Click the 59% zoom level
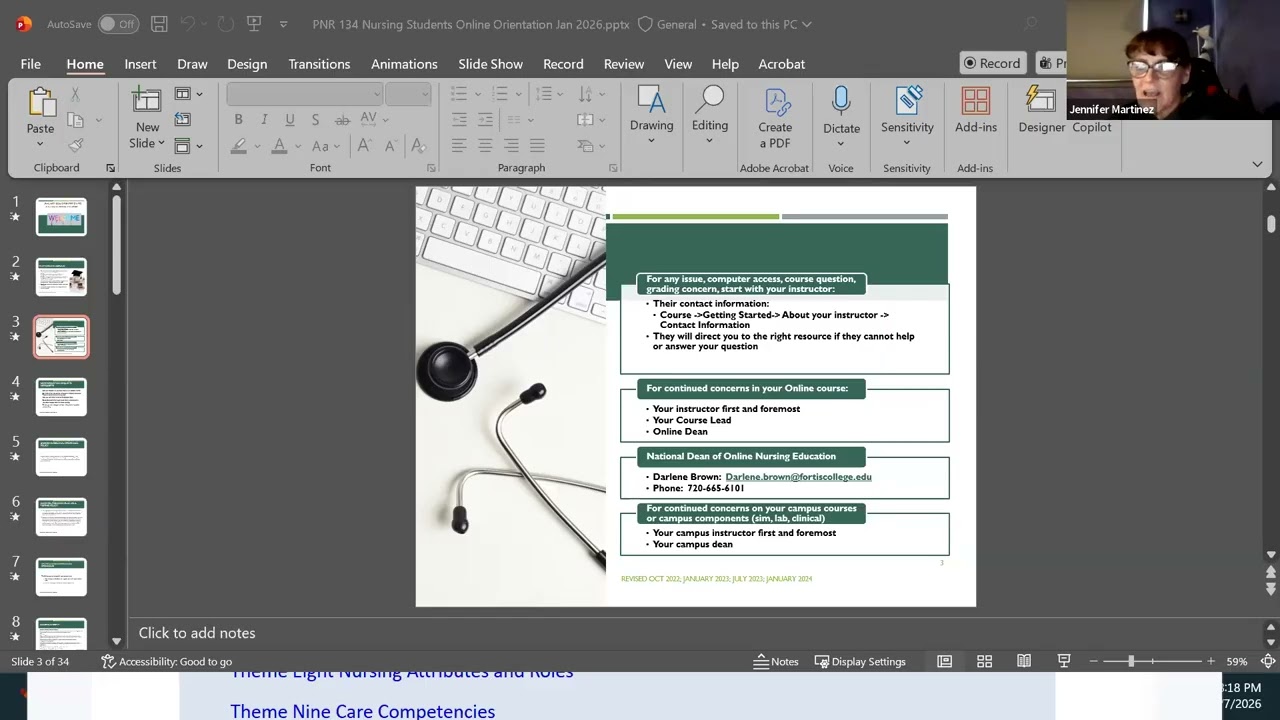Viewport: 1280px width, 720px height. (1237, 661)
